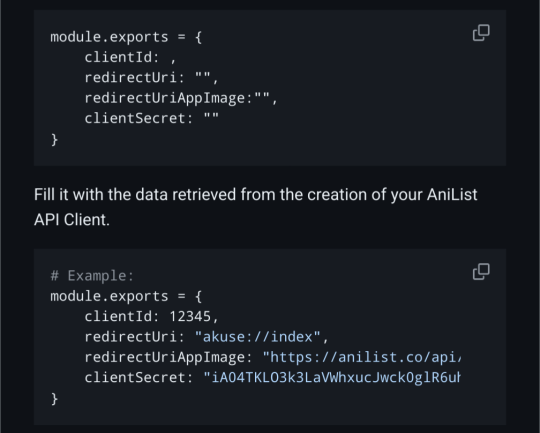Click the example clientSecret key label
Image resolution: width=540 pixels, height=433 pixels.
coord(139,378)
